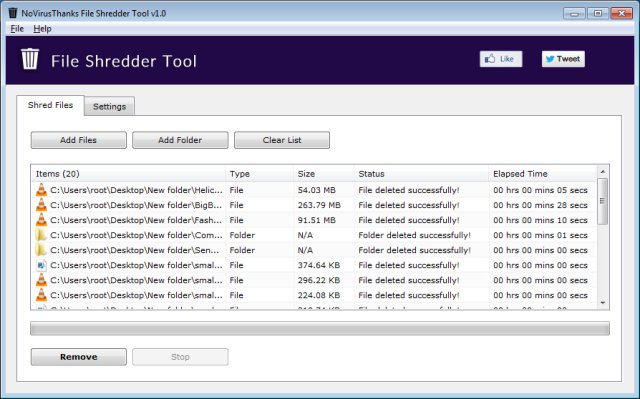Select the Shred Files tab
Image resolution: width=640 pixels, height=399 pixels.
50,105
